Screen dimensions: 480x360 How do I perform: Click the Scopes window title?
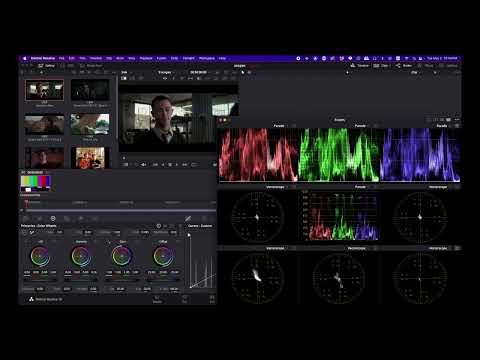pos(339,120)
